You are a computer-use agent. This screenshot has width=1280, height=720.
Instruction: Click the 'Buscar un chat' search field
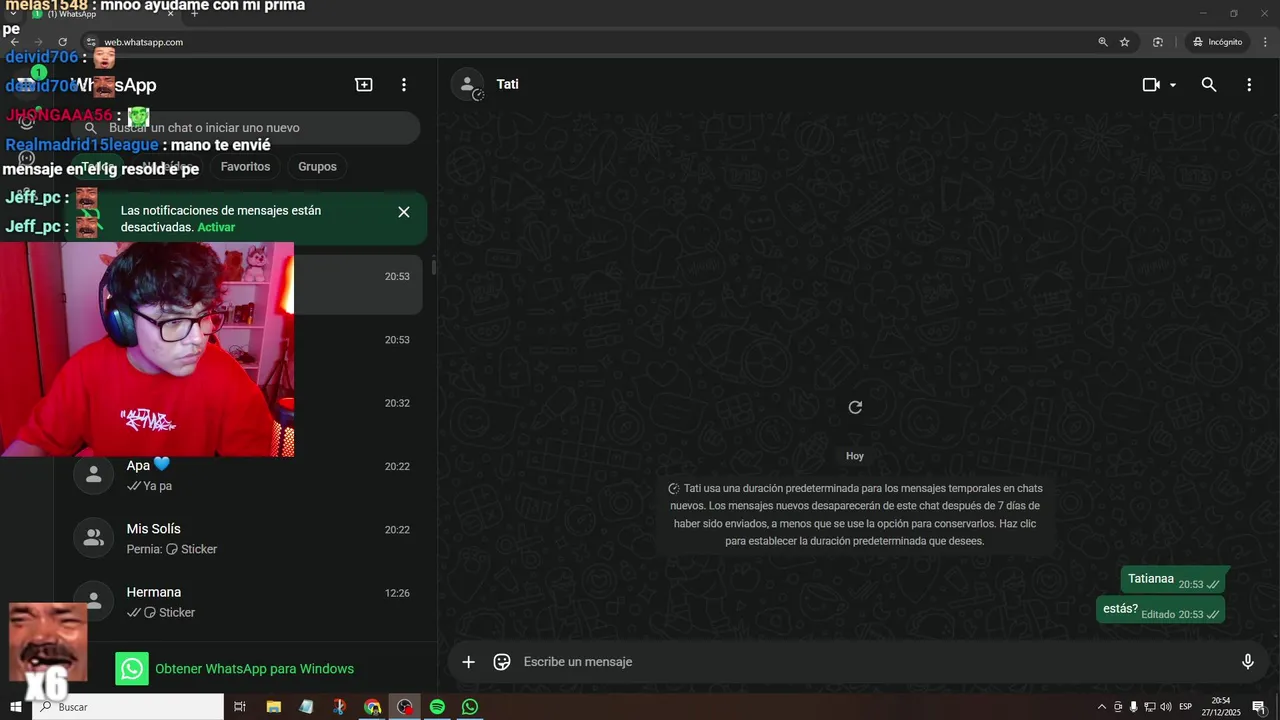(x=245, y=128)
